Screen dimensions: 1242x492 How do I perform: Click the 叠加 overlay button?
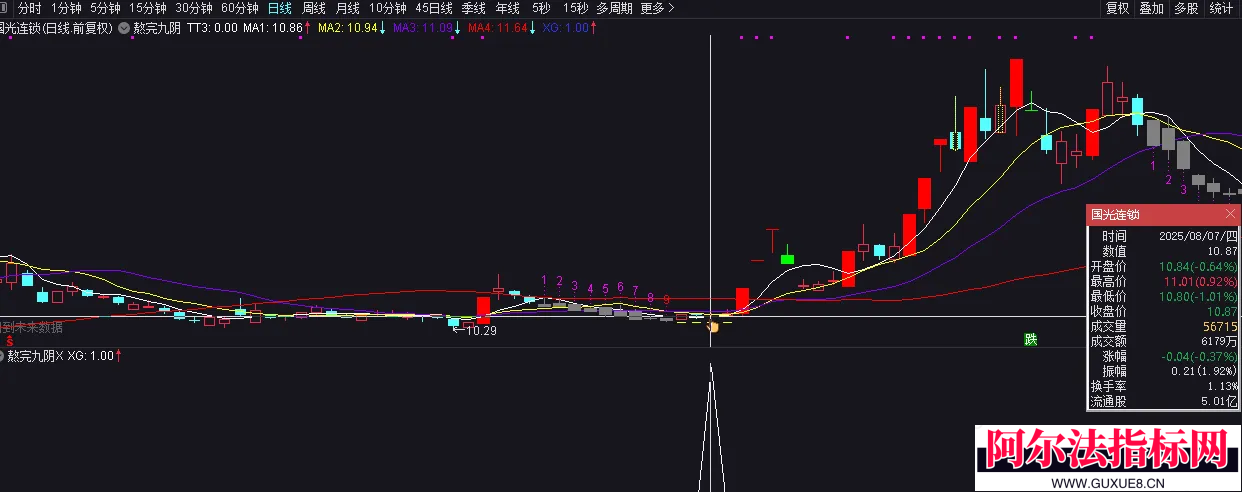(1151, 8)
